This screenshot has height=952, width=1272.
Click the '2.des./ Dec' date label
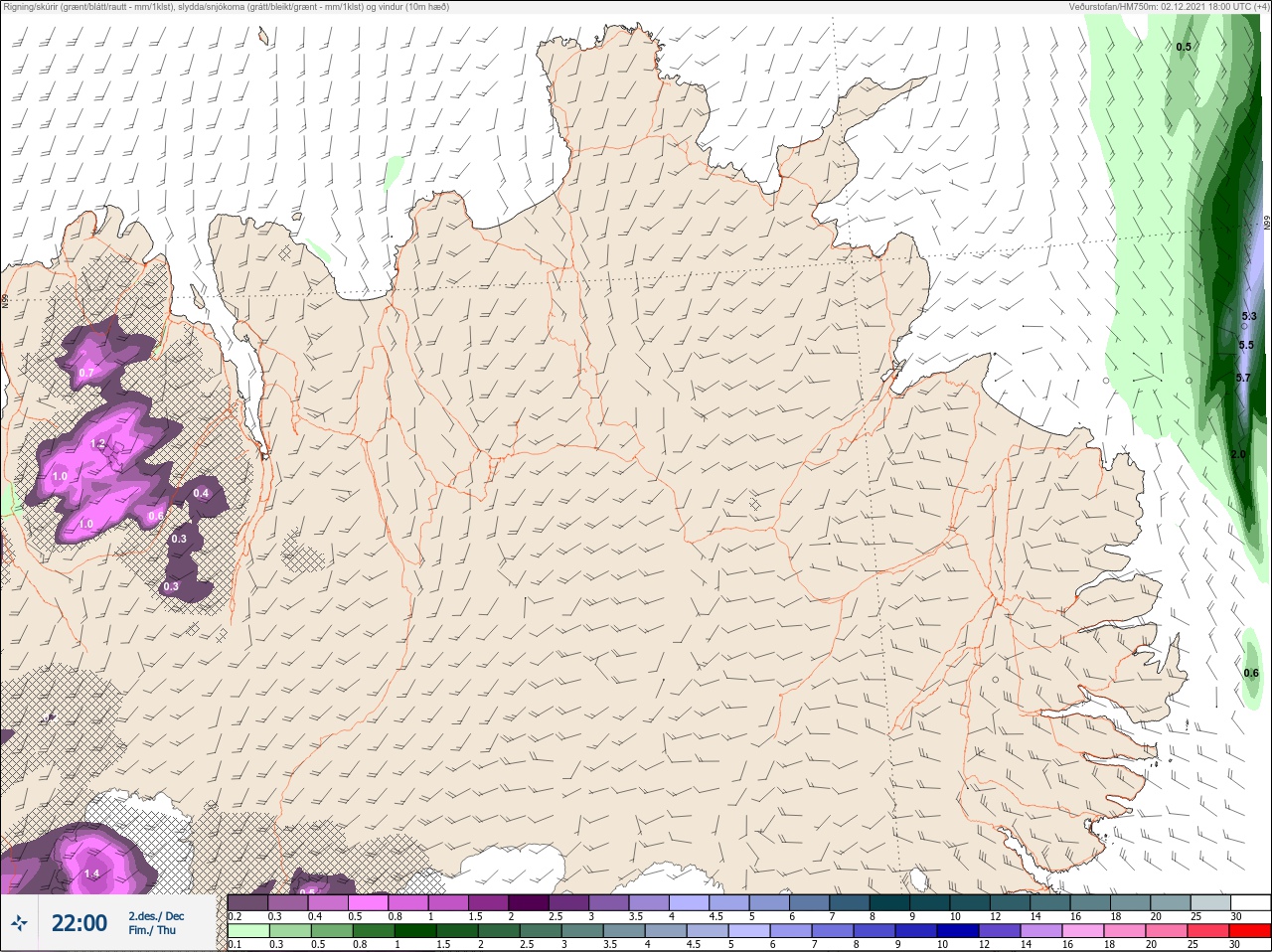[x=156, y=916]
